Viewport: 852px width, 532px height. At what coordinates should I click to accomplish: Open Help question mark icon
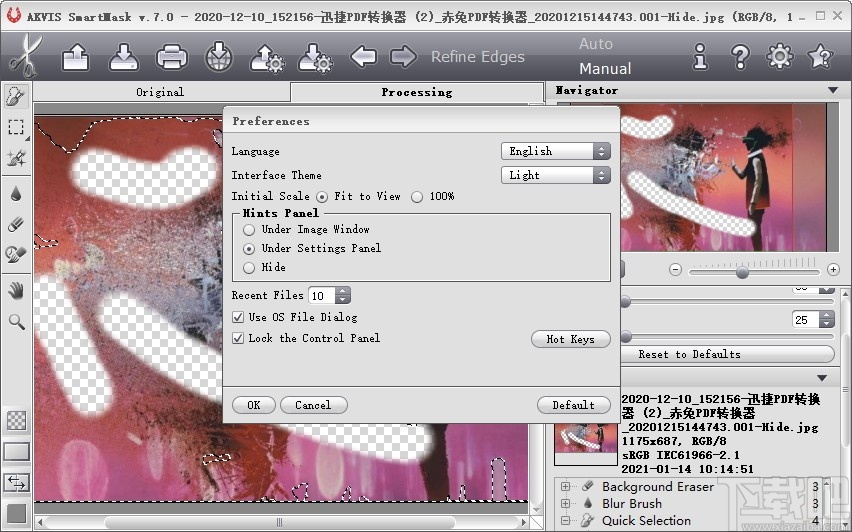pyautogui.click(x=740, y=57)
